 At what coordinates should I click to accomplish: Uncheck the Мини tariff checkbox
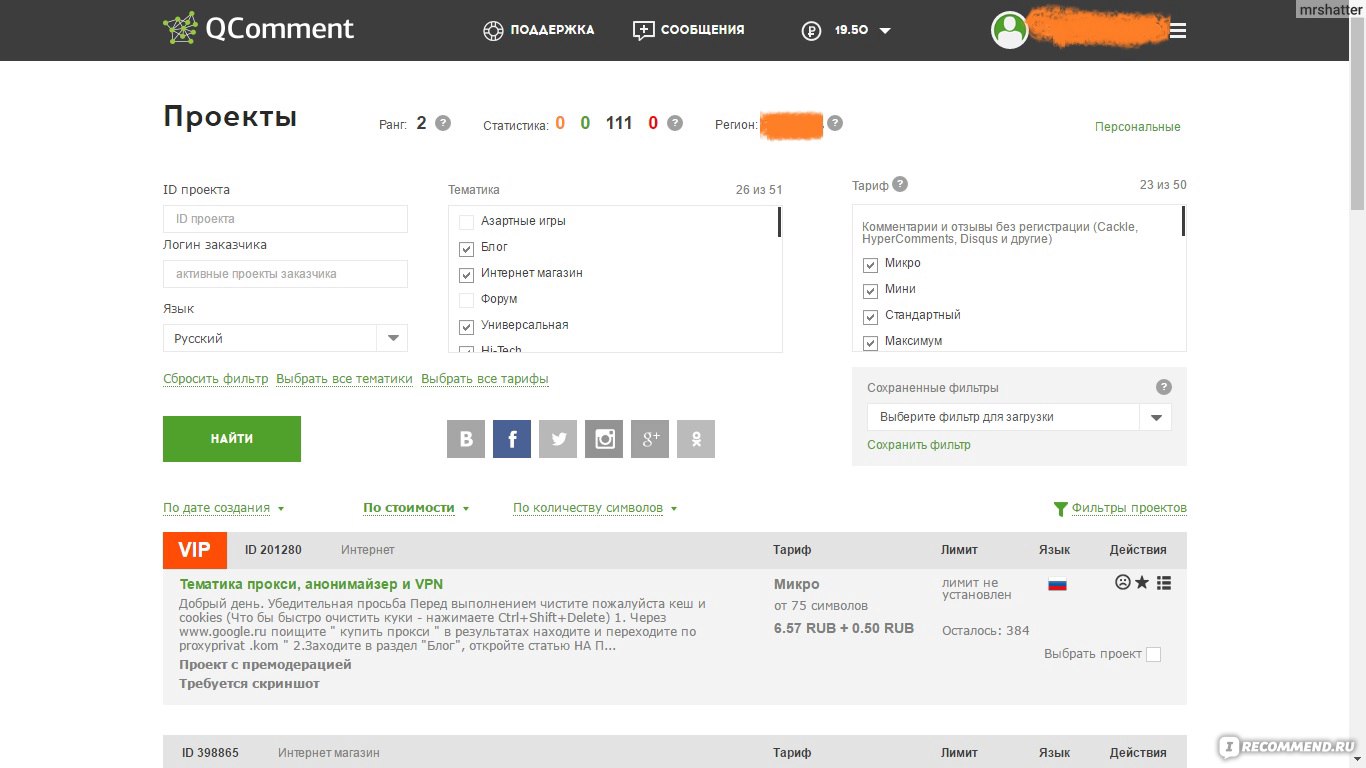pyautogui.click(x=870, y=291)
